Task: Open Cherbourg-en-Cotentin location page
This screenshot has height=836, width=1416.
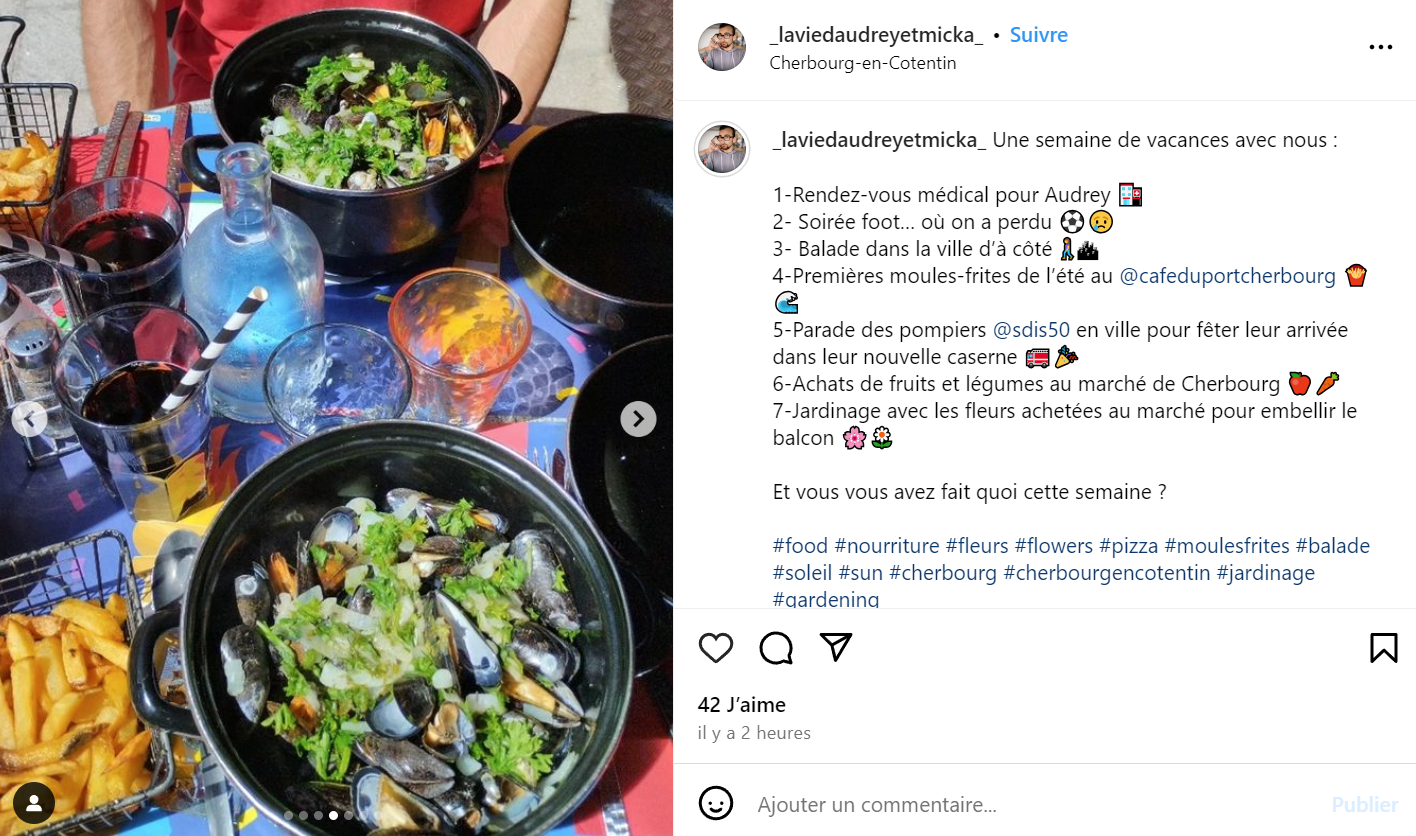Action: [863, 63]
